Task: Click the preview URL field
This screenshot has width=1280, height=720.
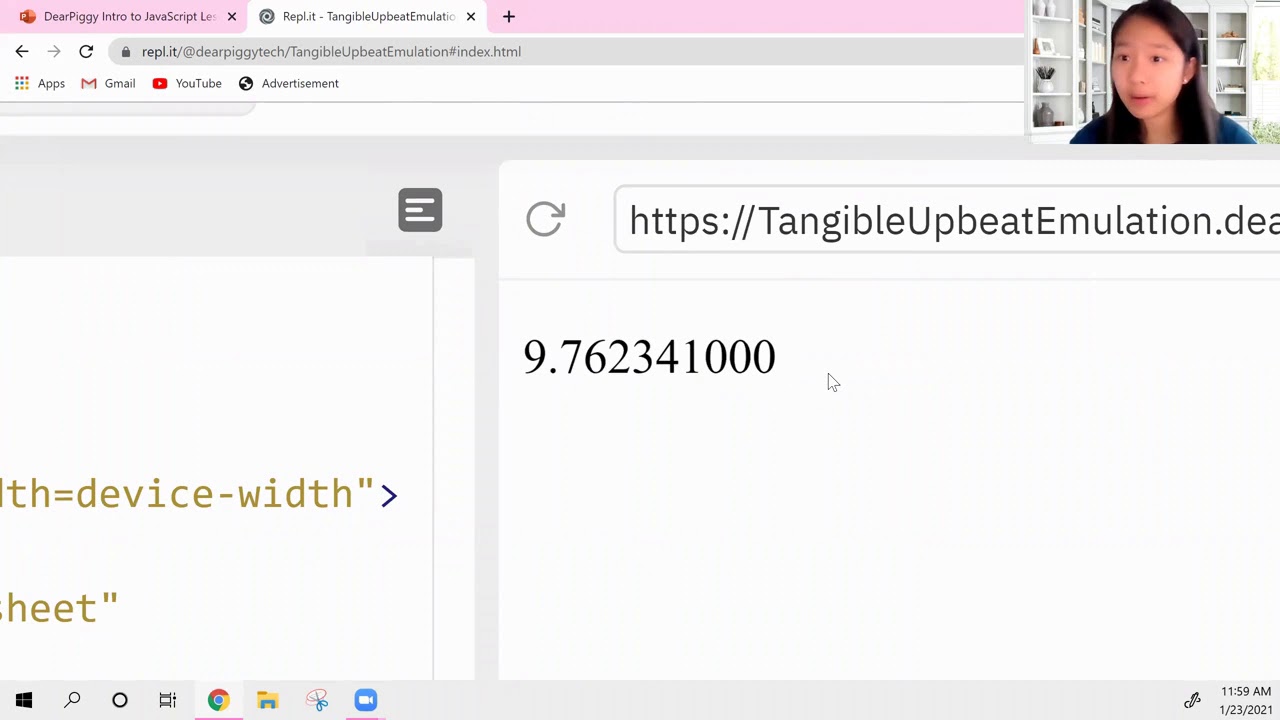Action: [x=947, y=220]
